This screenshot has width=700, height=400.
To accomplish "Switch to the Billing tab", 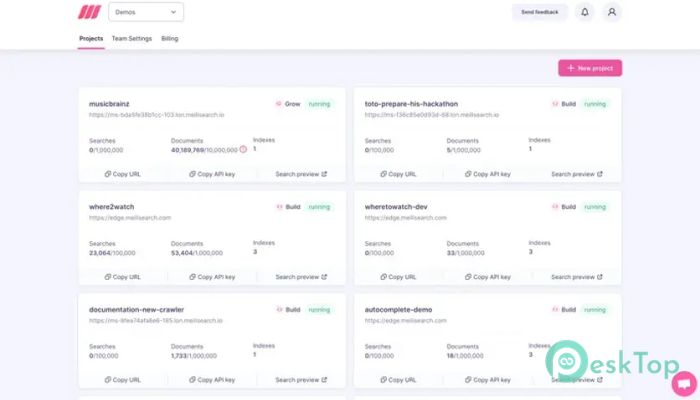I will click(170, 38).
